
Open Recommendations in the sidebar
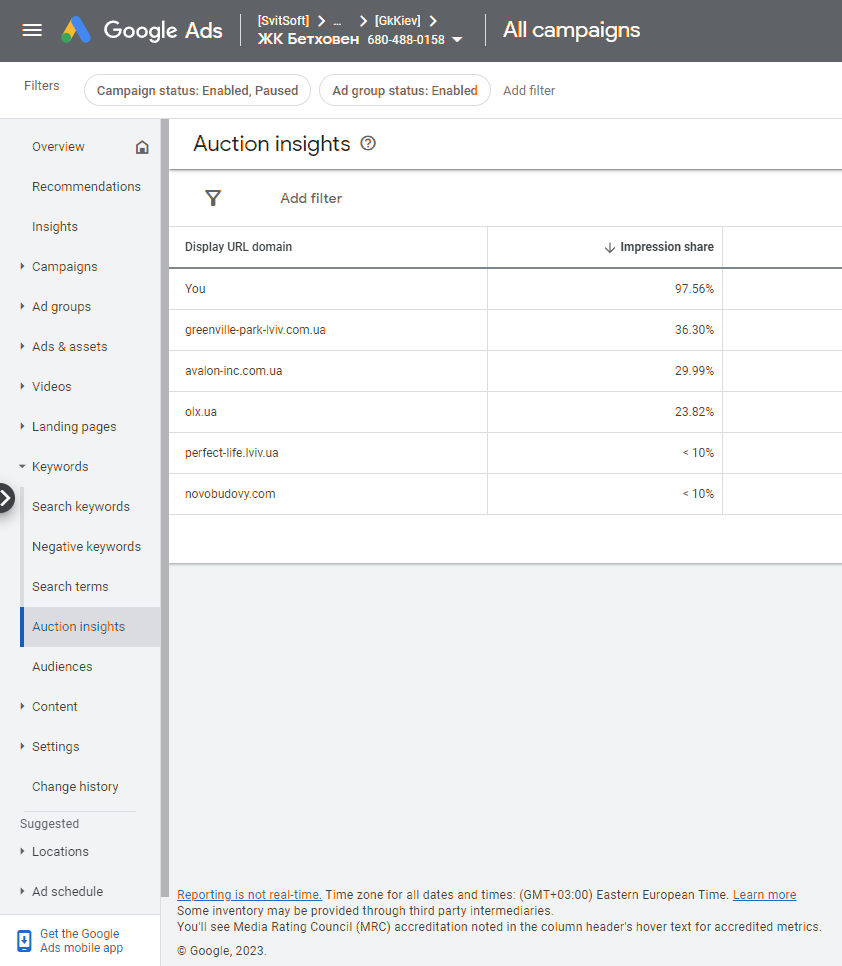(86, 187)
